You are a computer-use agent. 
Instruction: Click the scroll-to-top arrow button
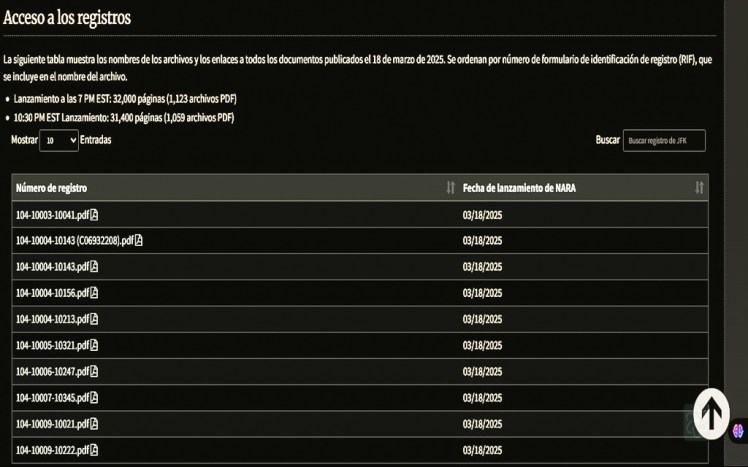pos(711,413)
